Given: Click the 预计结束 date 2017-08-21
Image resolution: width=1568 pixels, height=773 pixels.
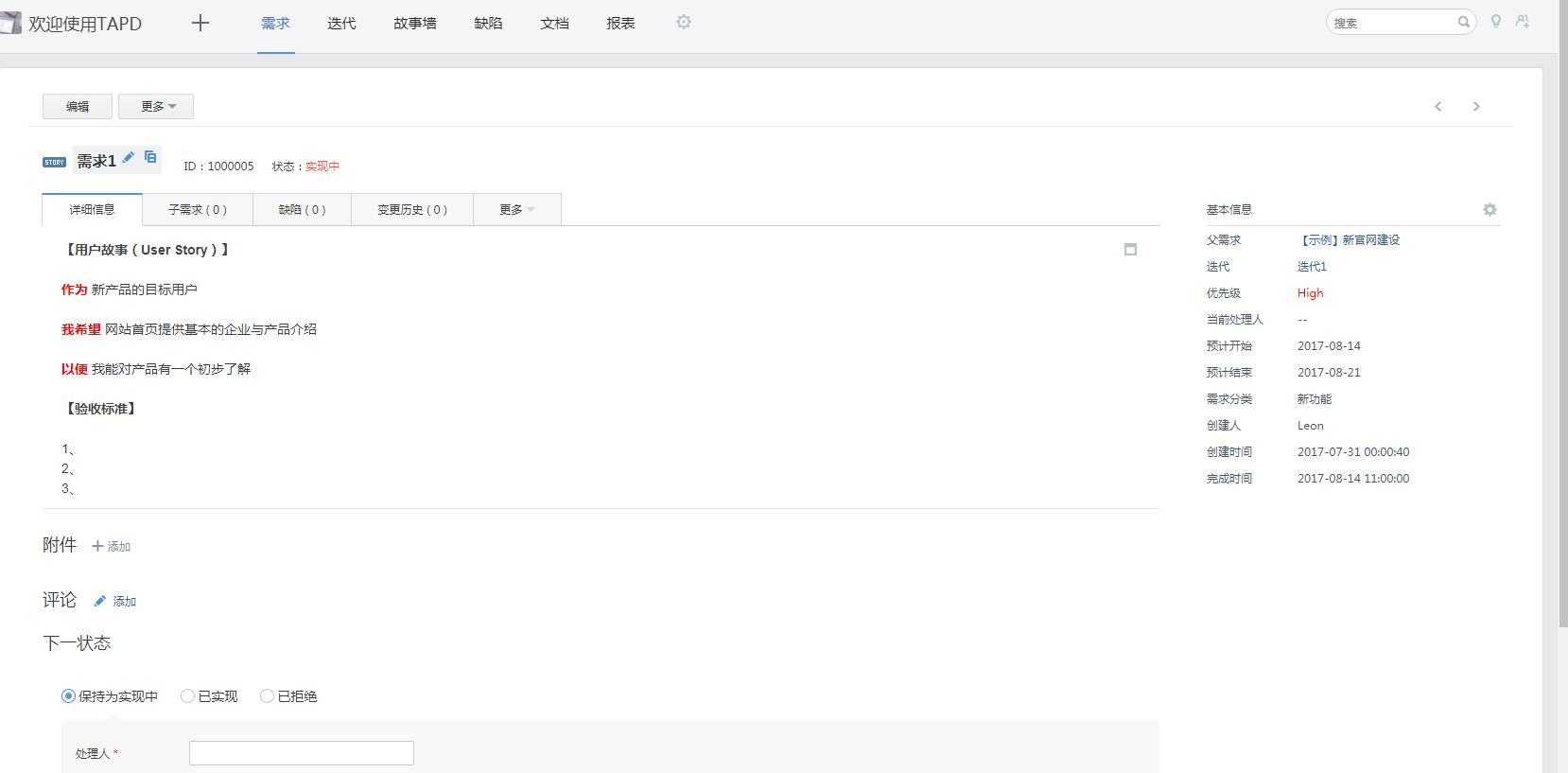Looking at the screenshot, I should click(1329, 373).
